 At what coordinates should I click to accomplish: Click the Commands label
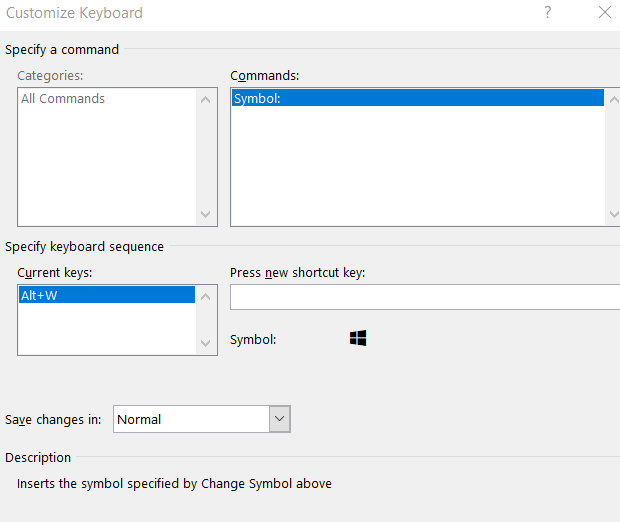coord(265,76)
